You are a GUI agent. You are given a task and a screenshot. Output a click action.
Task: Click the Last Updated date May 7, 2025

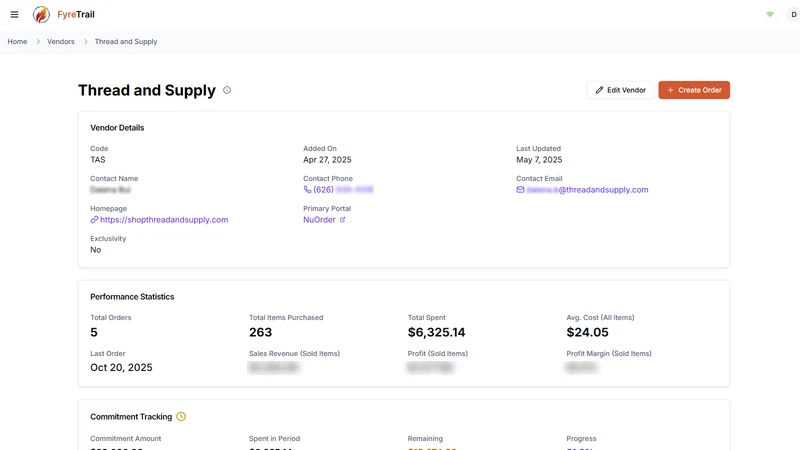[539, 160]
